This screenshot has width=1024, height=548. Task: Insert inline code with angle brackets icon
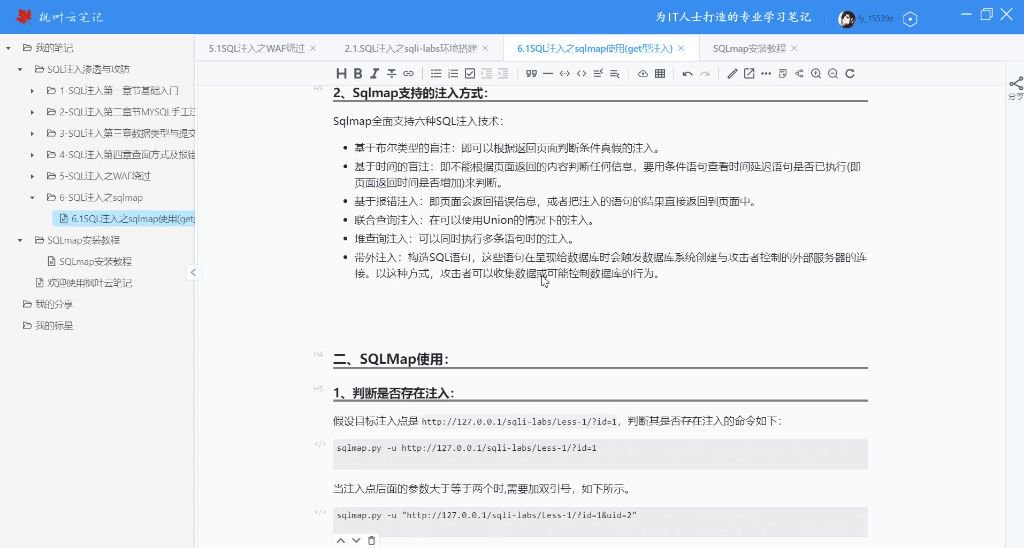[581, 73]
